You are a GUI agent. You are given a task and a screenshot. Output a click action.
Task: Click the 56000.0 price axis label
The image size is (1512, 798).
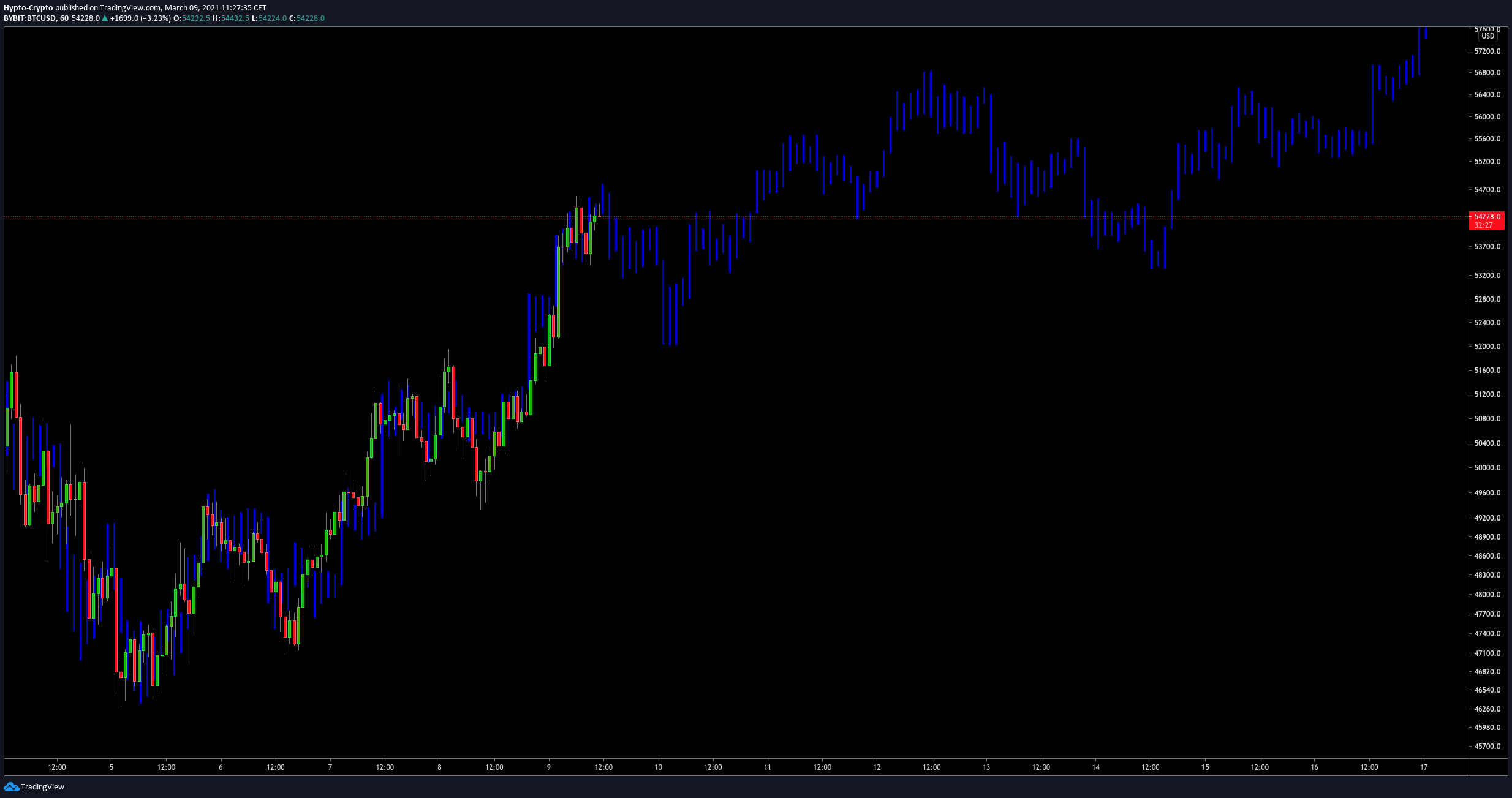[x=1487, y=117]
